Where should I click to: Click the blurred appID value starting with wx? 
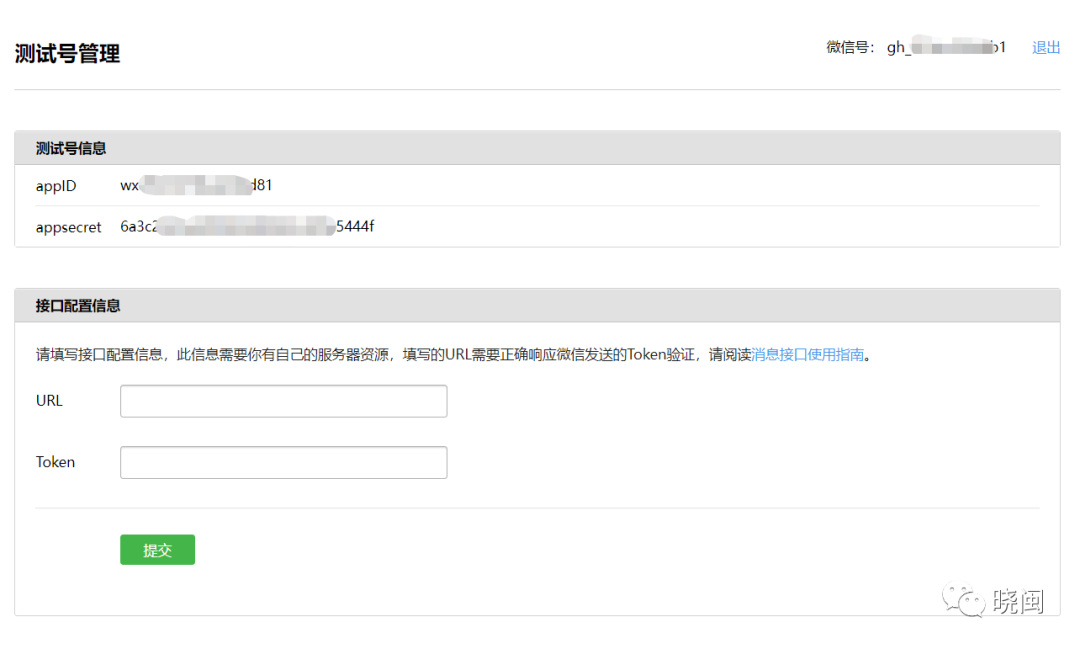[x=196, y=186]
